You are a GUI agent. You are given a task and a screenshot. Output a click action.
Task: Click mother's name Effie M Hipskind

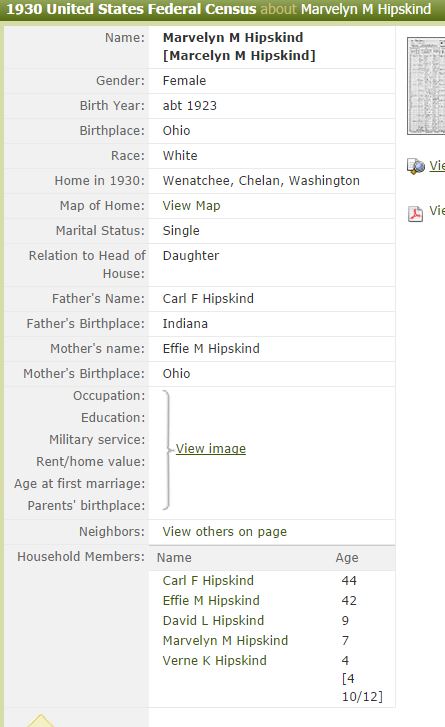[211, 349]
